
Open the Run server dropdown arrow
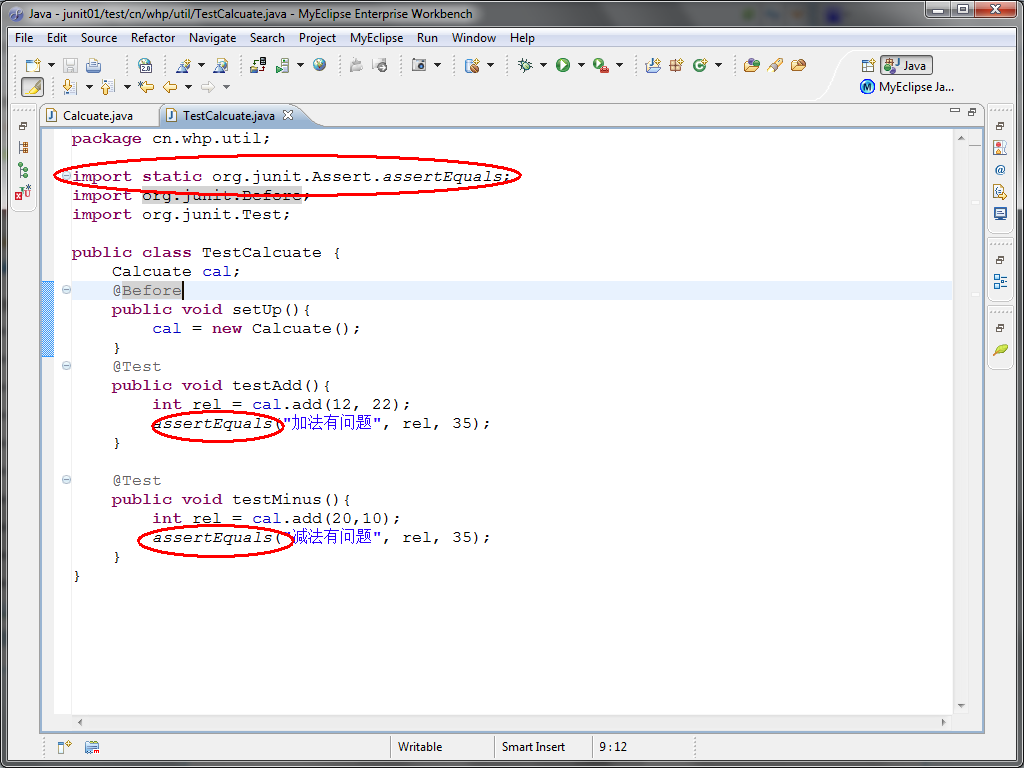point(300,65)
